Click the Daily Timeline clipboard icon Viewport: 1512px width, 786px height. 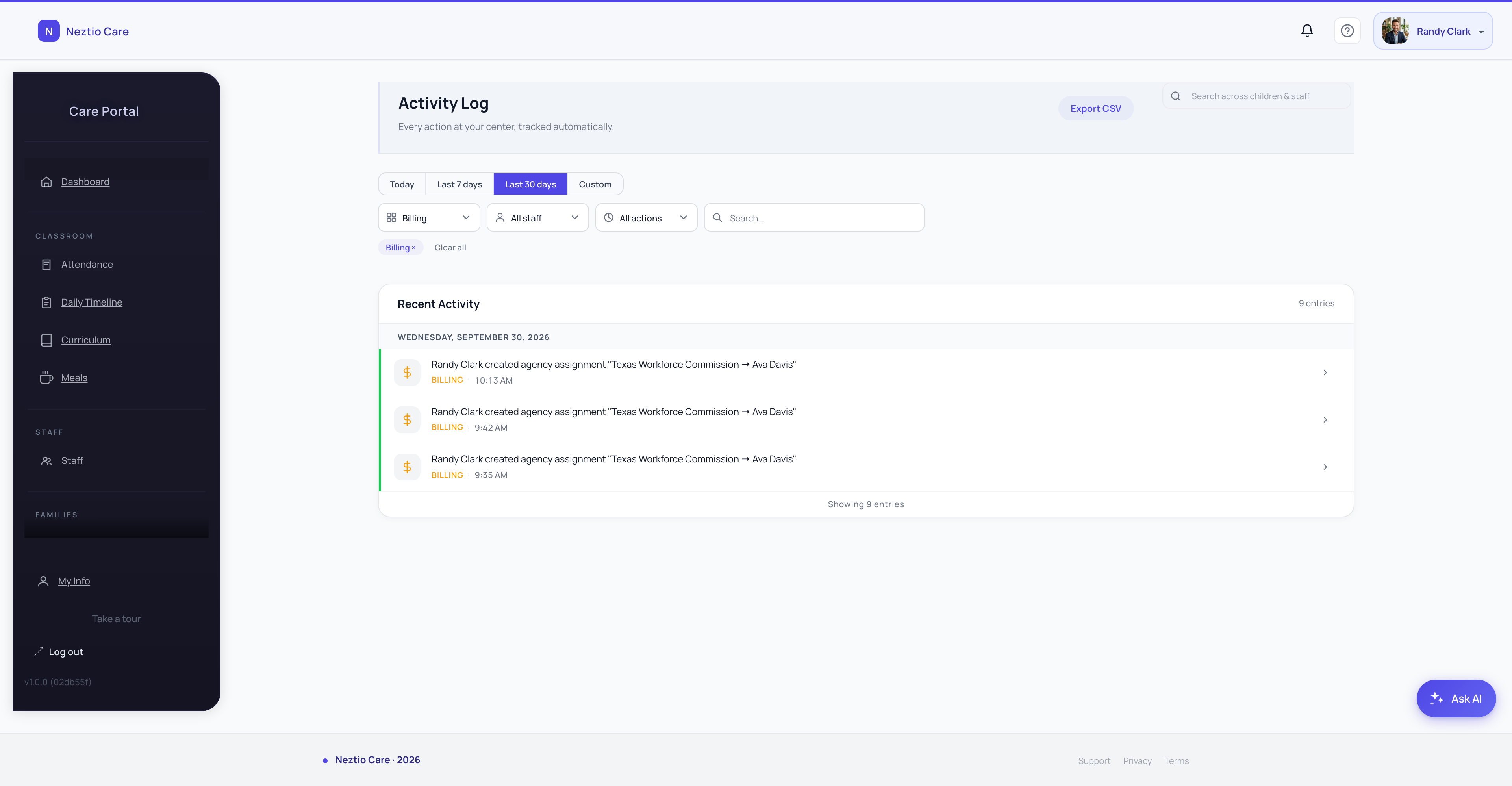[x=46, y=302]
